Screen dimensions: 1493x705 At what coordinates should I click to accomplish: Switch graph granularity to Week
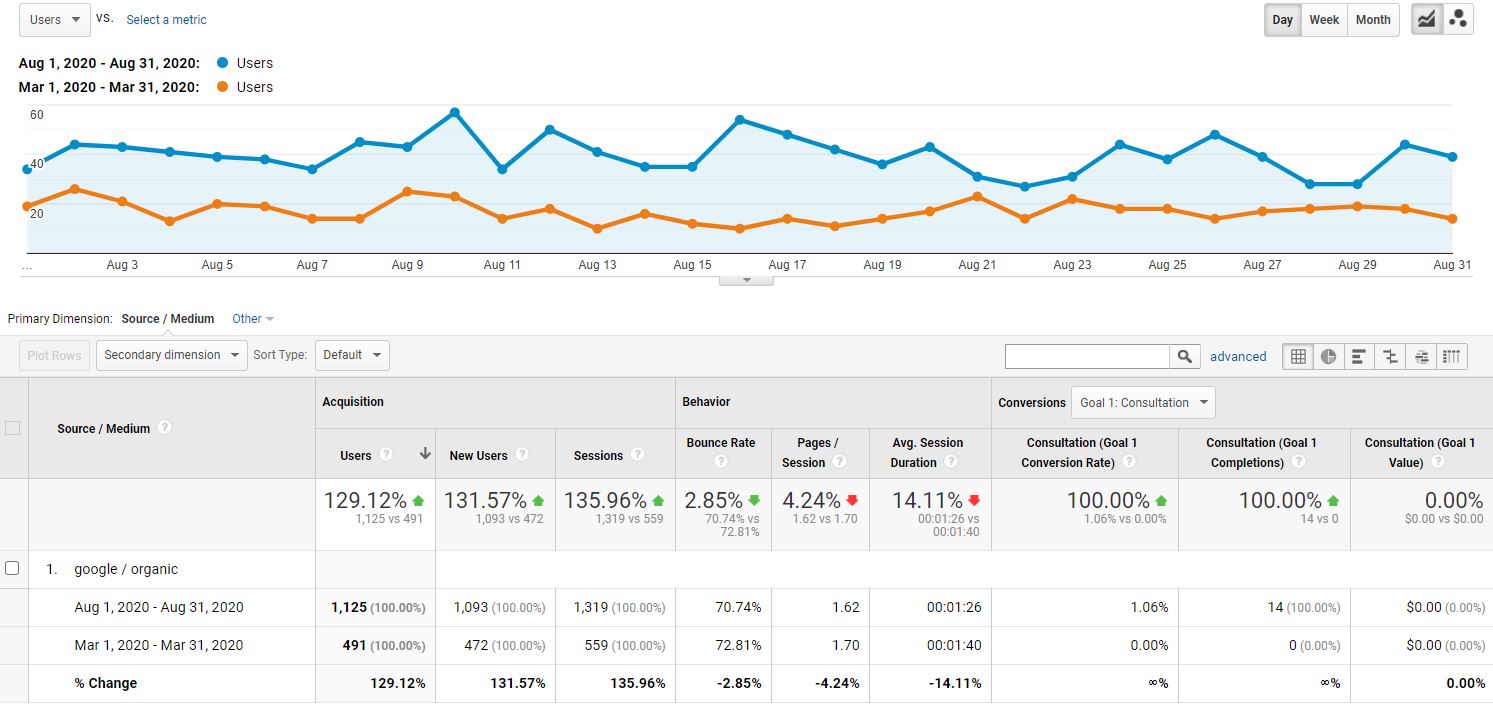tap(1324, 20)
